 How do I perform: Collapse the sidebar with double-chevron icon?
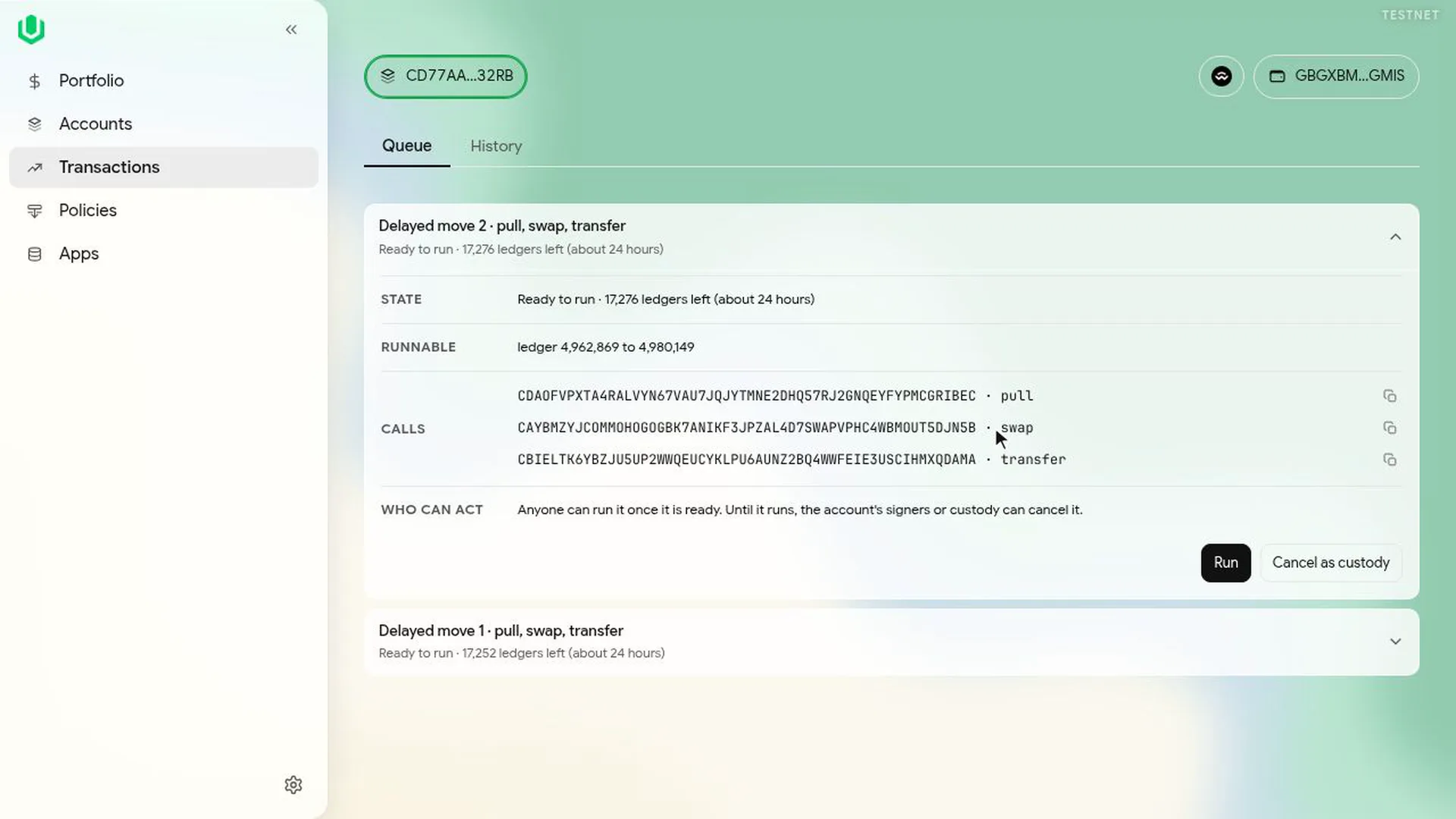point(291,30)
